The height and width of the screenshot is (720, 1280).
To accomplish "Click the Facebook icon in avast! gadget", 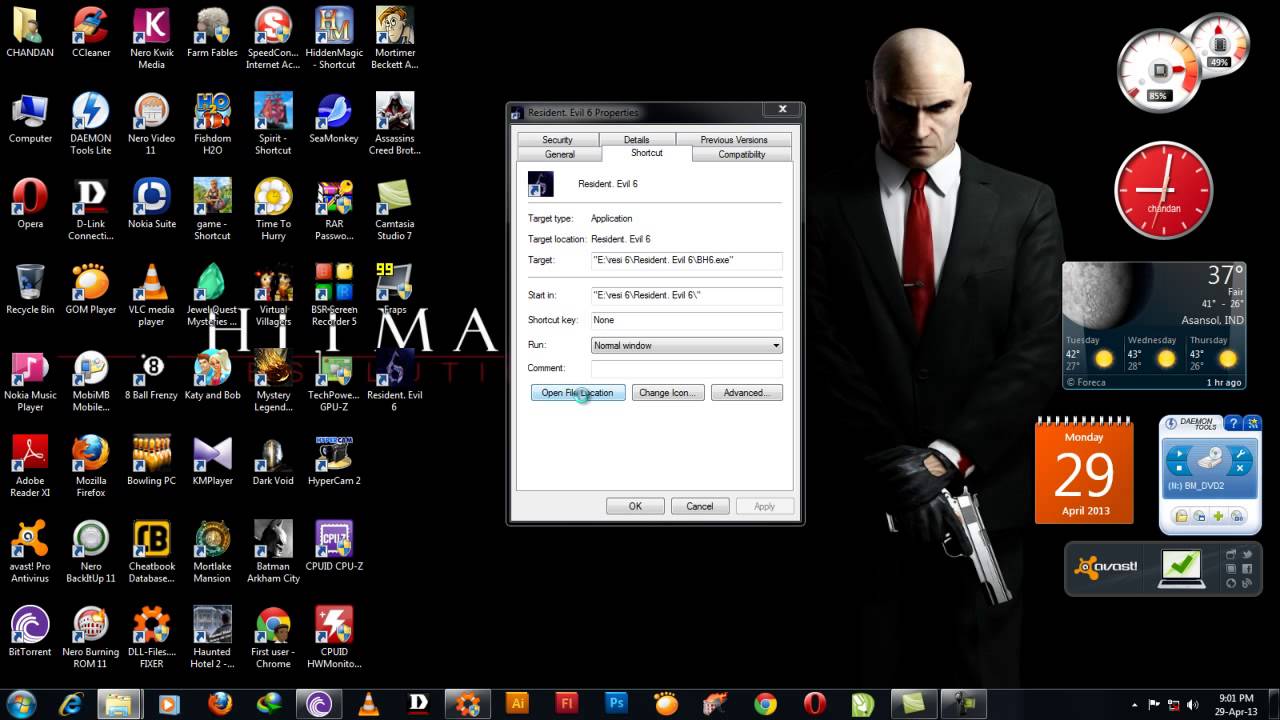I will coord(1247,568).
